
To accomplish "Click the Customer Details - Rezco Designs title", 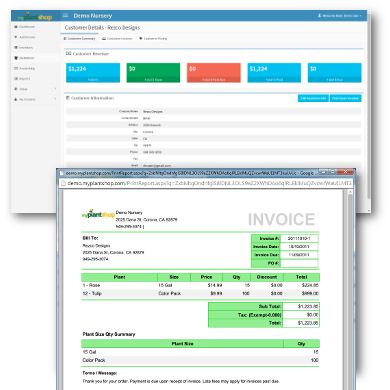I will pos(102,28).
